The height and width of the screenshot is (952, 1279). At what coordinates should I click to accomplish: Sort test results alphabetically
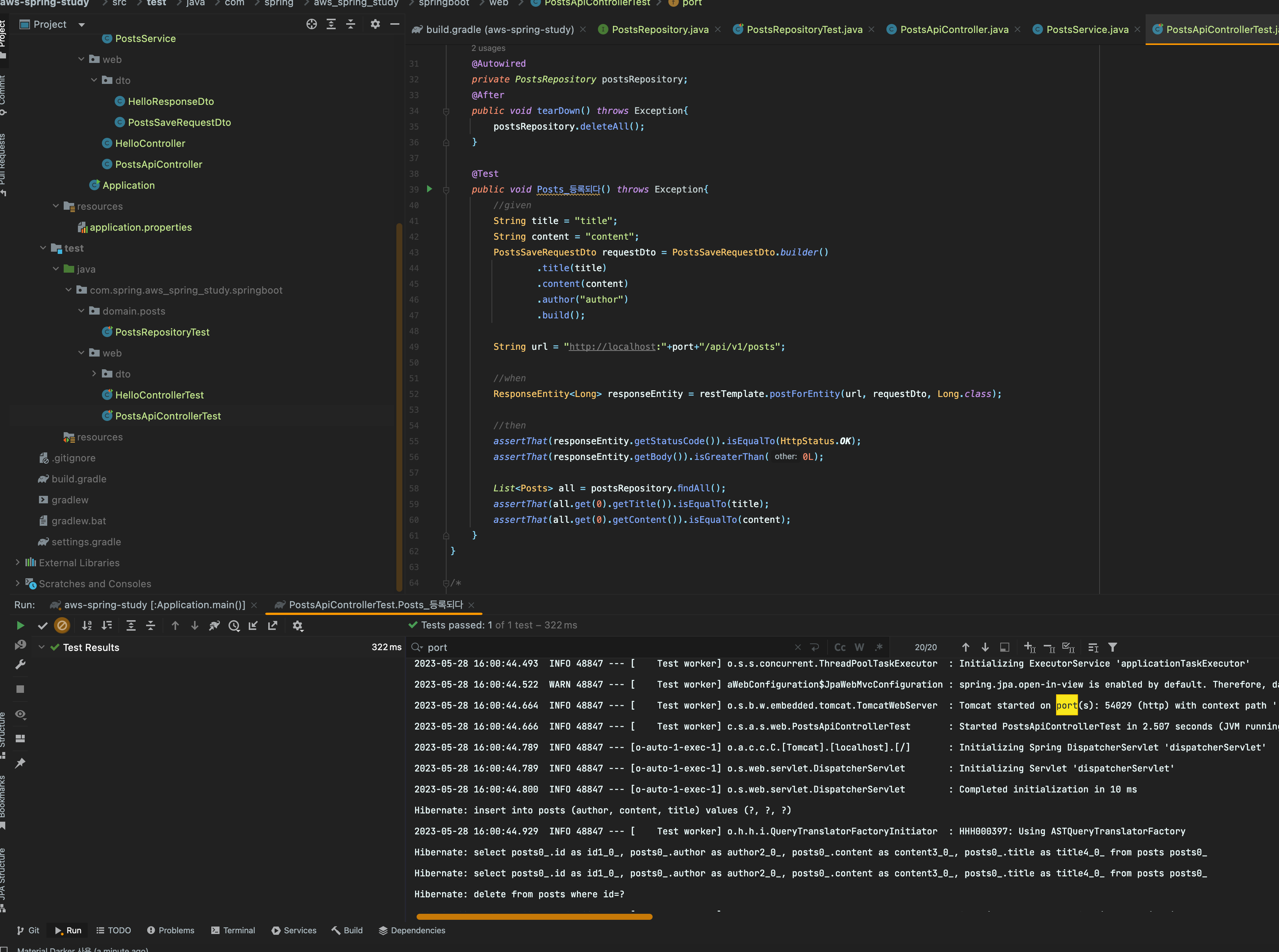pyautogui.click(x=87, y=625)
